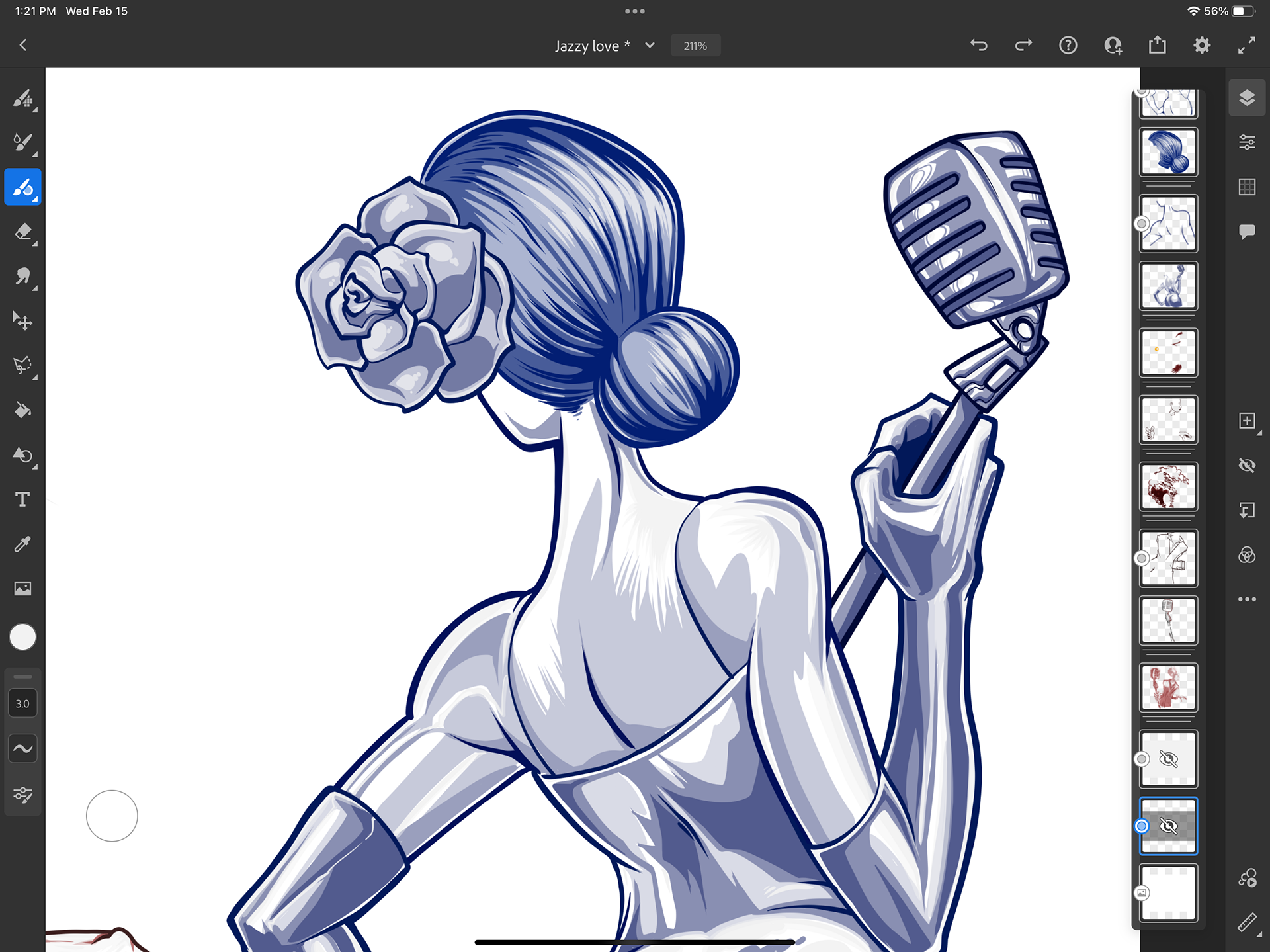
Task: Select the Smudge tool
Action: tap(22, 277)
